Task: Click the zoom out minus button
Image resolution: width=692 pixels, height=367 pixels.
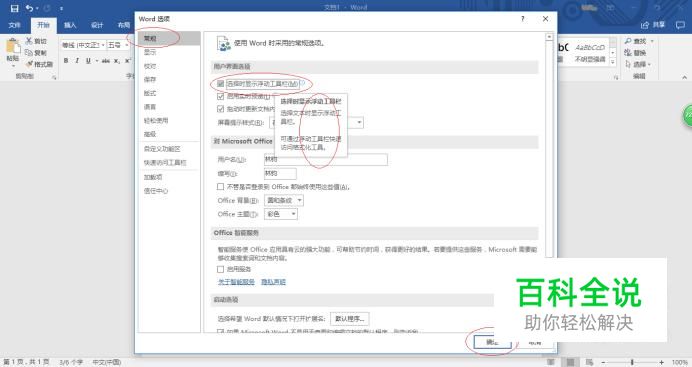Action: [604, 362]
